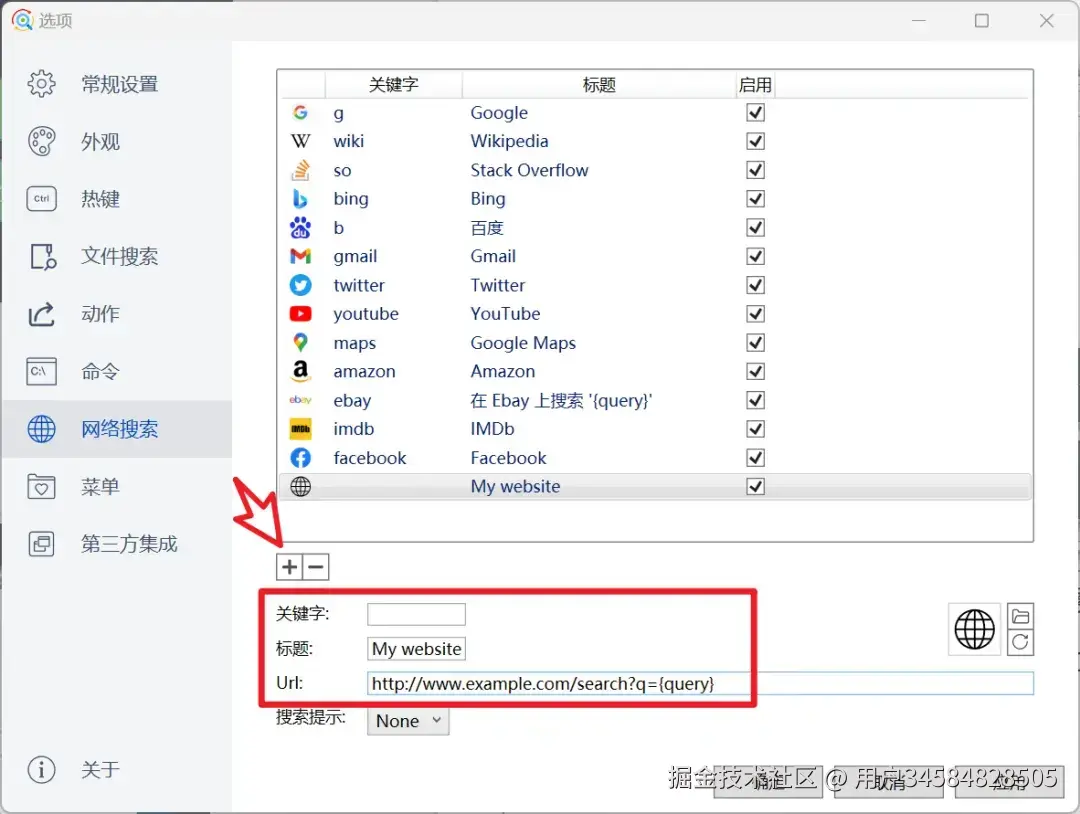Click the Stack Overflow icon

coord(300,169)
